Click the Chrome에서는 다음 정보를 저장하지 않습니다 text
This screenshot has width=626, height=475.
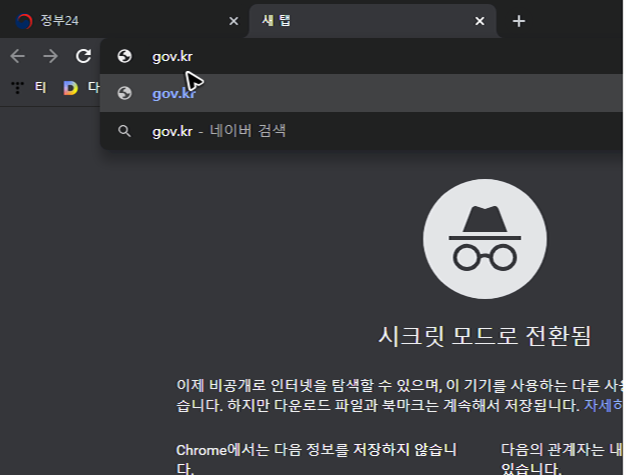(x=316, y=459)
